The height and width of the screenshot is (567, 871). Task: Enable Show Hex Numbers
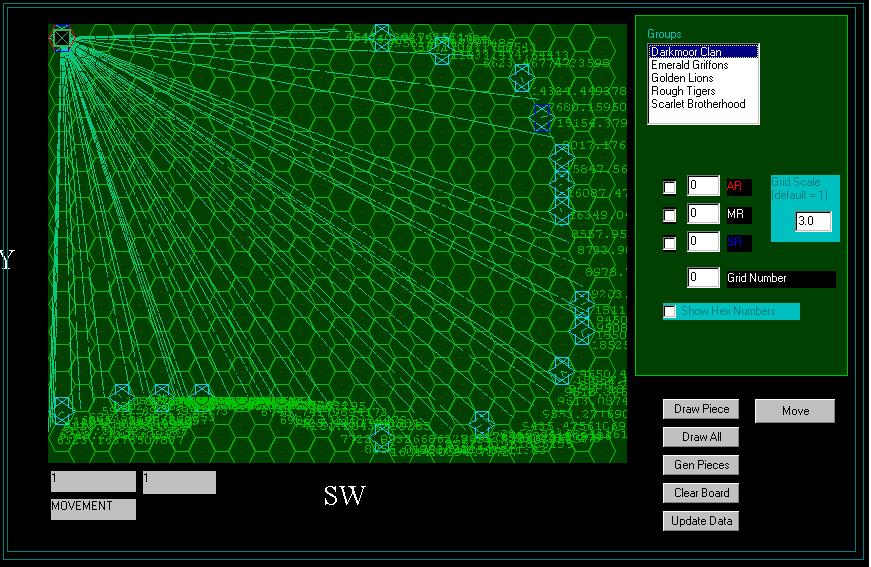point(670,312)
